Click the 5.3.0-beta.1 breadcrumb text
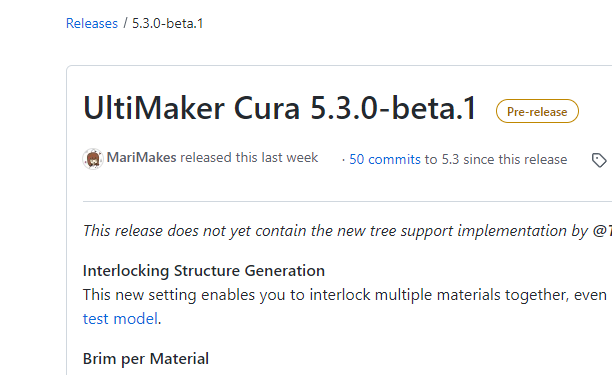 coord(167,23)
